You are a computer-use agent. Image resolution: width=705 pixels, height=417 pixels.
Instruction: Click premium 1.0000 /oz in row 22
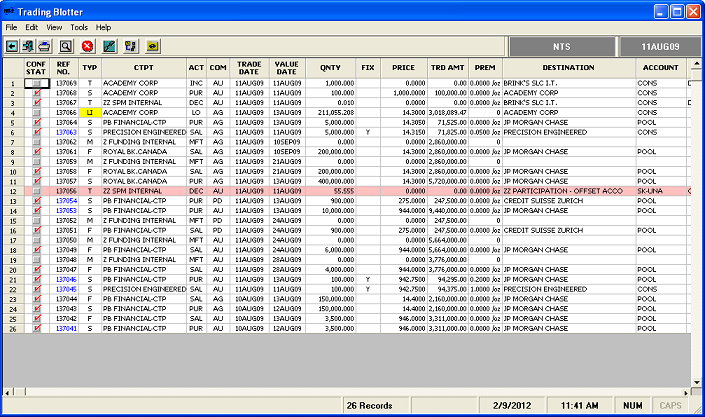[485, 289]
